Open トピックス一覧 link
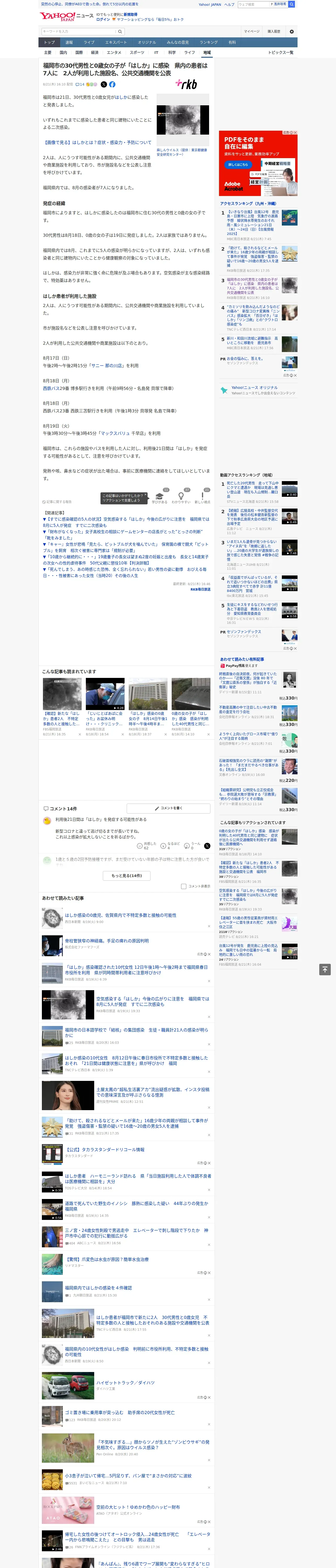 click(x=281, y=52)
